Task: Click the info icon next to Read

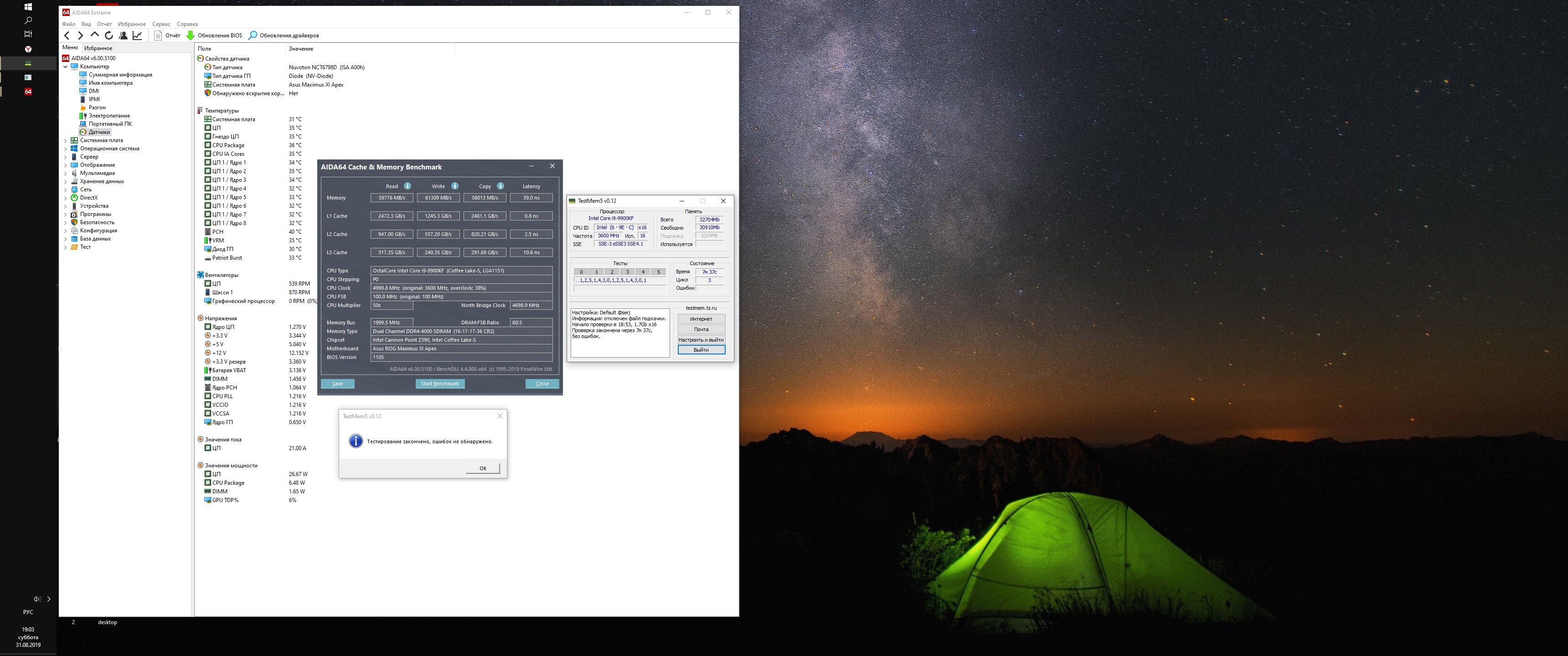Action: click(407, 186)
